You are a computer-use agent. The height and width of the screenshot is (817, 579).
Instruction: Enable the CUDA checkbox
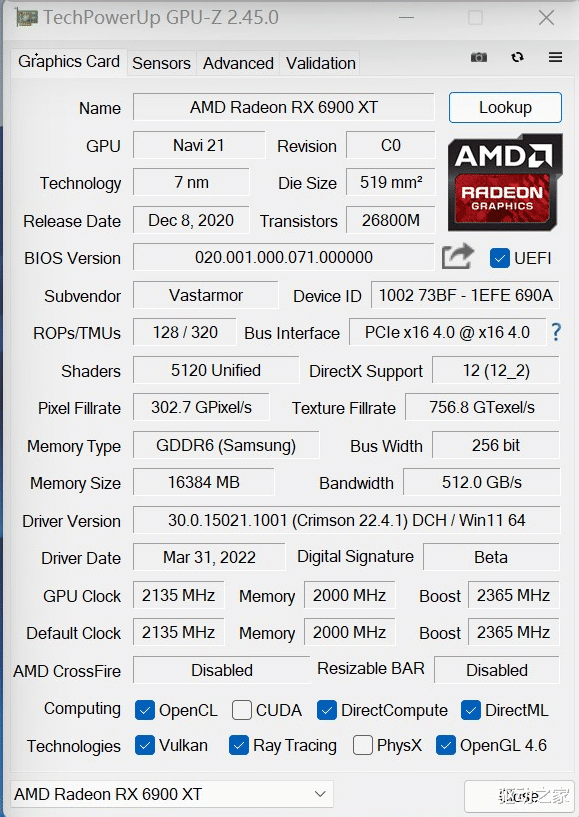click(x=240, y=710)
